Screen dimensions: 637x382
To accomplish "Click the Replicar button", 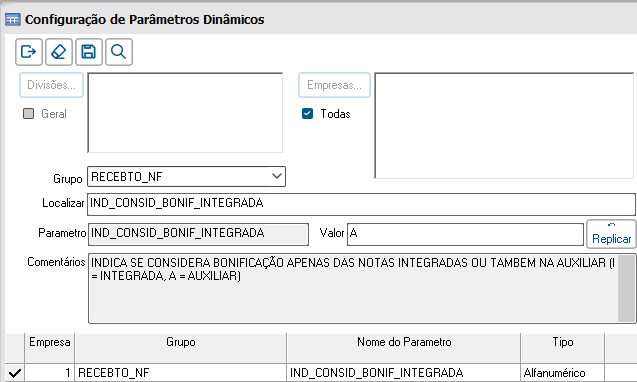I will point(611,234).
